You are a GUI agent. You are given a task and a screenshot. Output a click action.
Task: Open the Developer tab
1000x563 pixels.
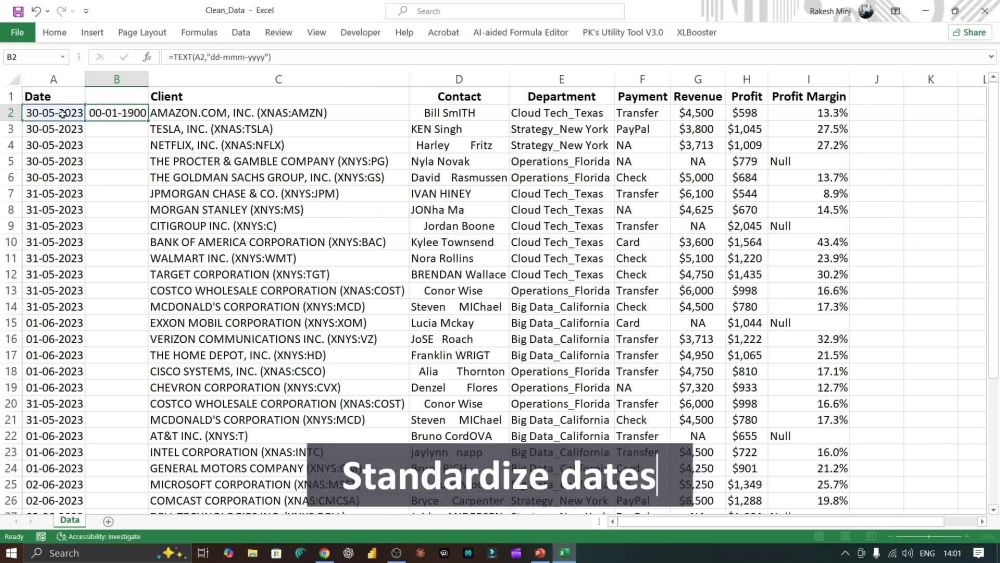(360, 32)
